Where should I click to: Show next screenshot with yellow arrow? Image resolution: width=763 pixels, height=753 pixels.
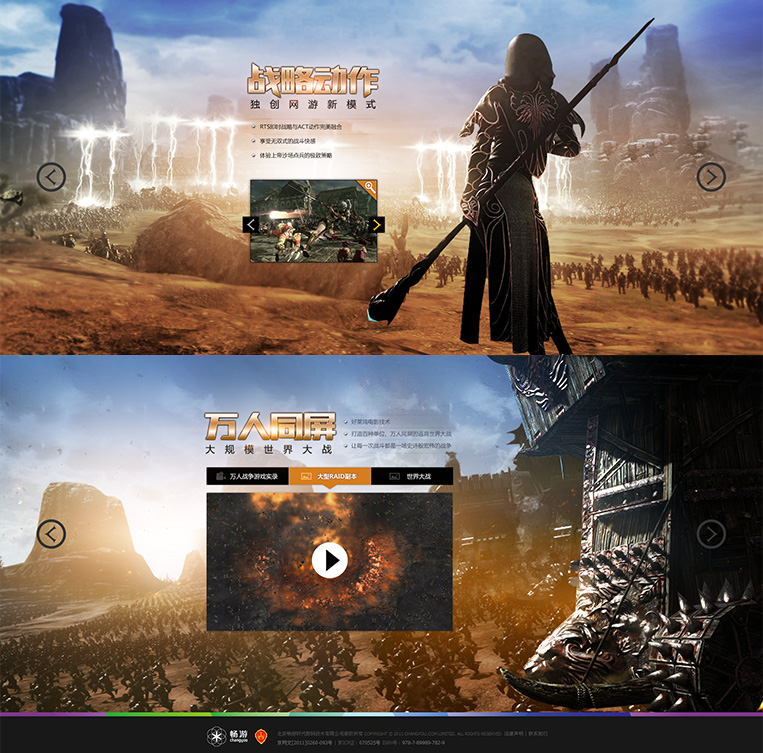click(376, 224)
